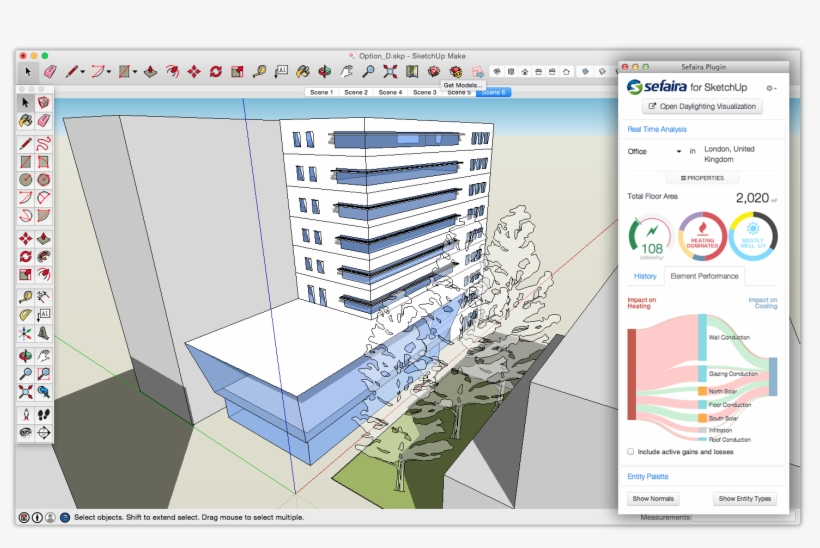The image size is (820, 548).
Task: Pick the Tape Measure tool in top toolbar
Action: click(x=259, y=72)
